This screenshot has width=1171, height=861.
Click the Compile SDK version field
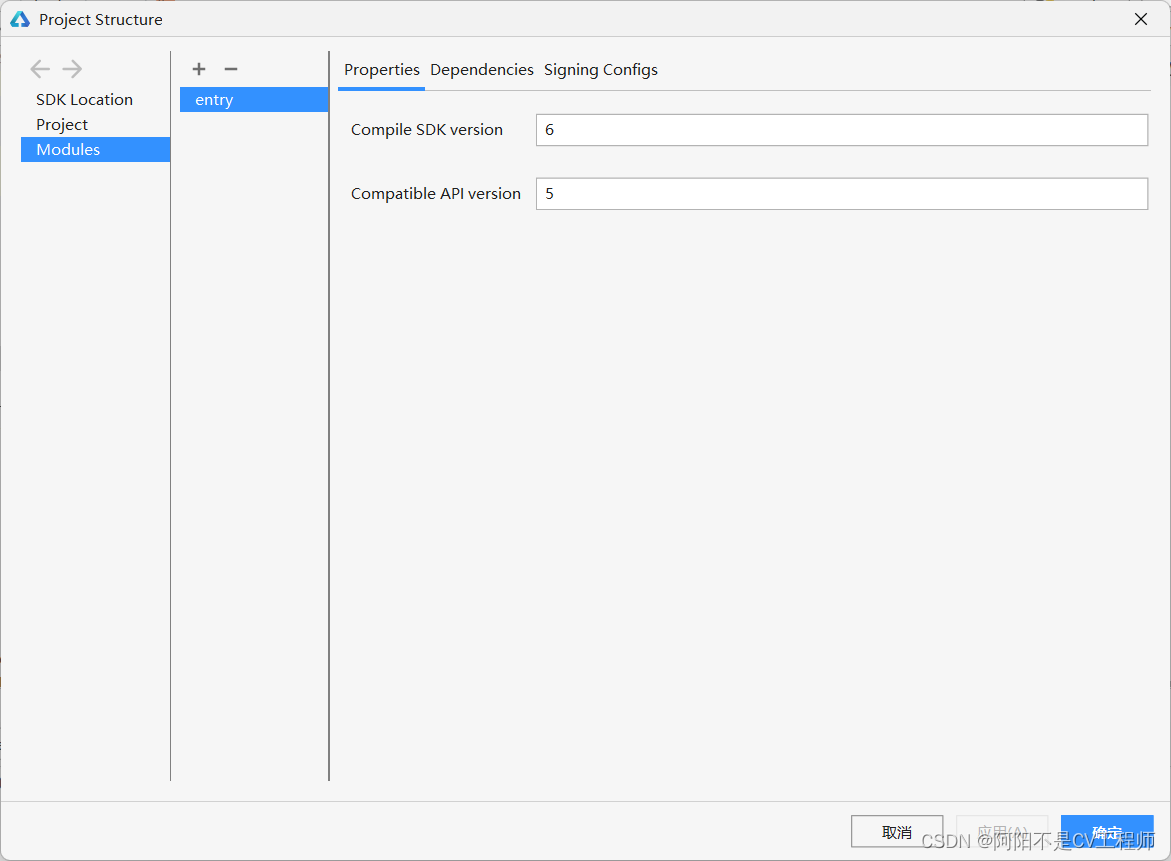[x=841, y=130]
